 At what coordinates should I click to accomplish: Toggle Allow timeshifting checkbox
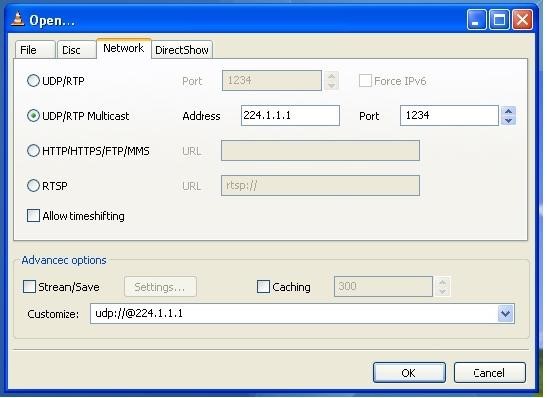click(x=33, y=216)
